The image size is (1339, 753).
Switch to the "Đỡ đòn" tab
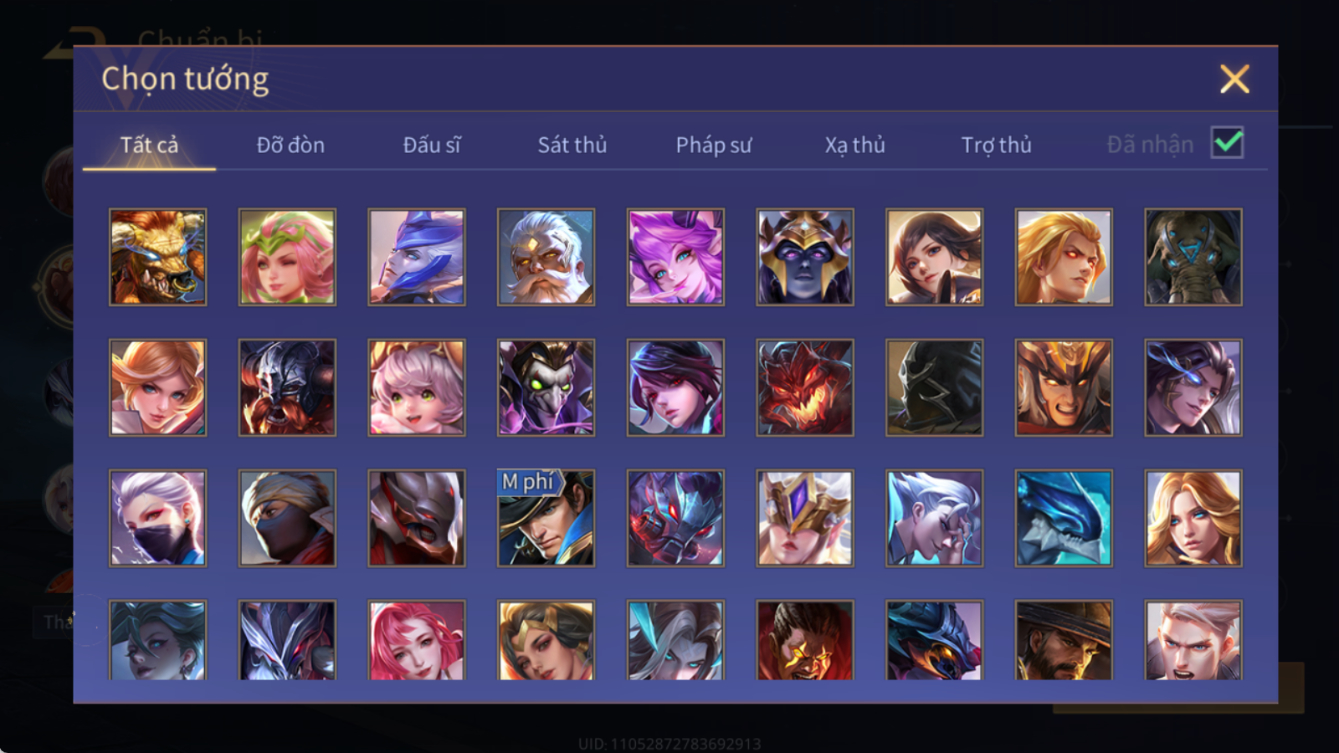point(290,145)
